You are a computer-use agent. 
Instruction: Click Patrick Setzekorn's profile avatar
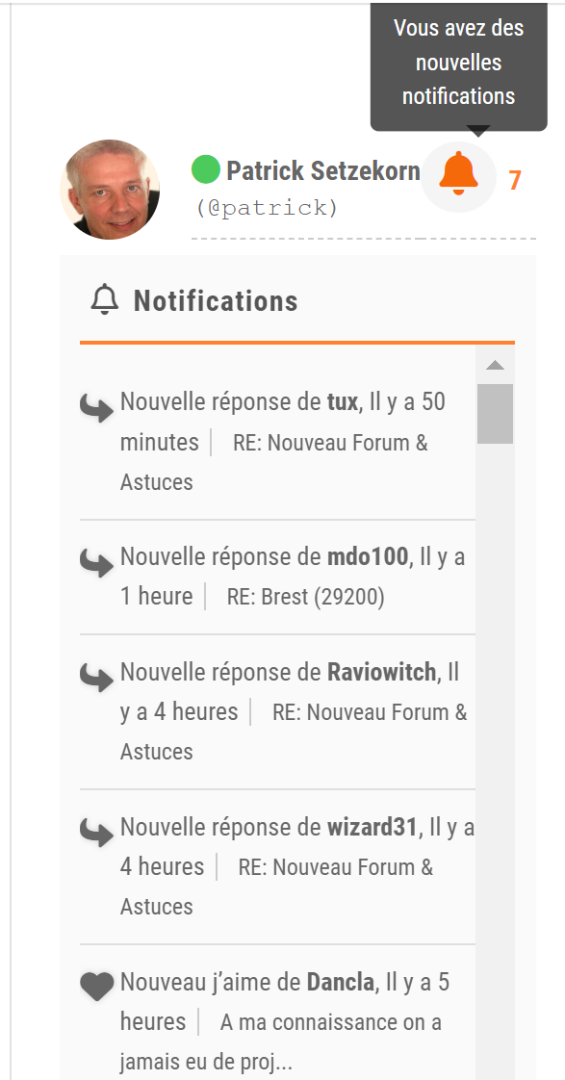click(x=110, y=189)
